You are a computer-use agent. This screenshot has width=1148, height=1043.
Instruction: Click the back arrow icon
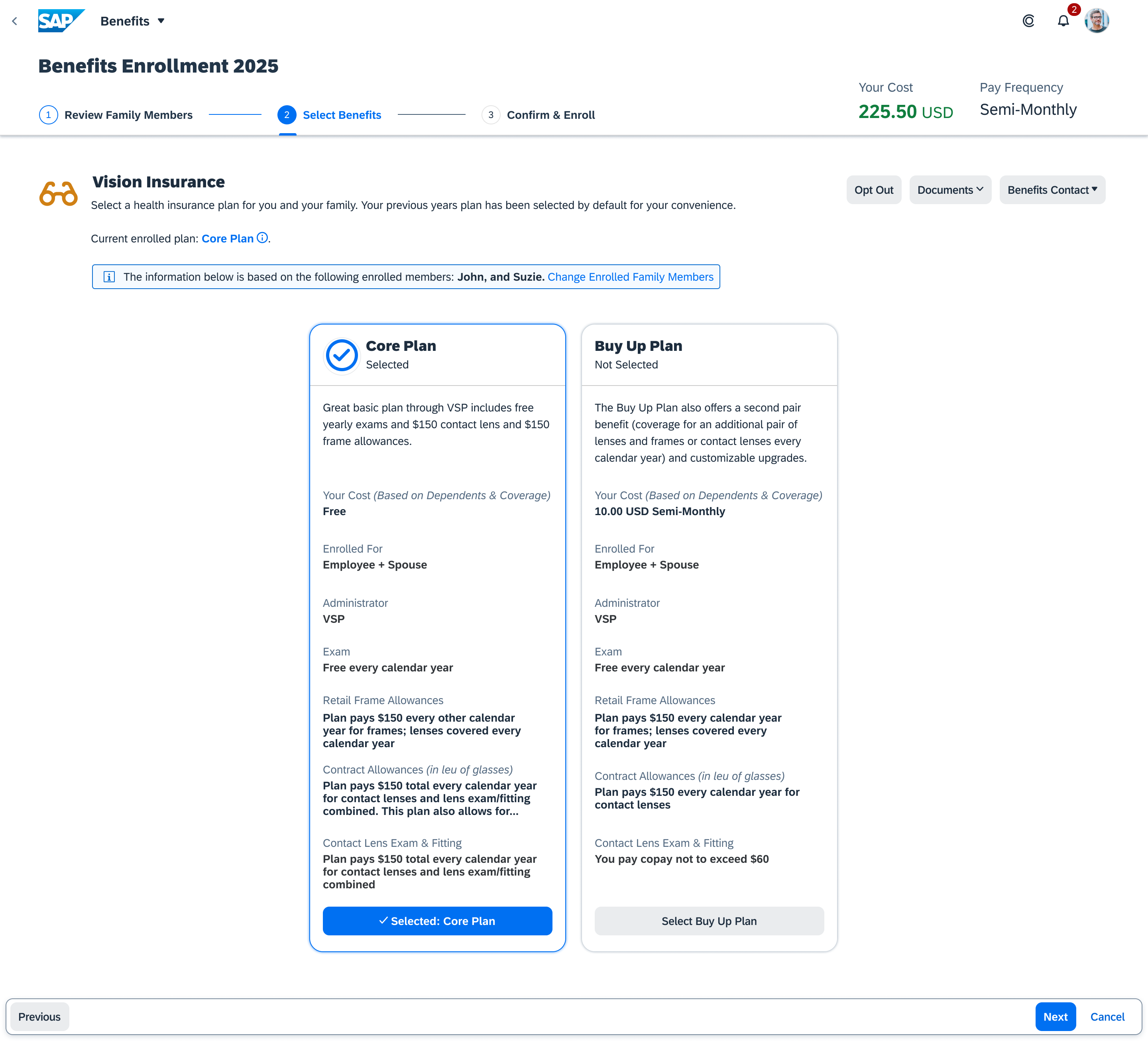coord(15,21)
